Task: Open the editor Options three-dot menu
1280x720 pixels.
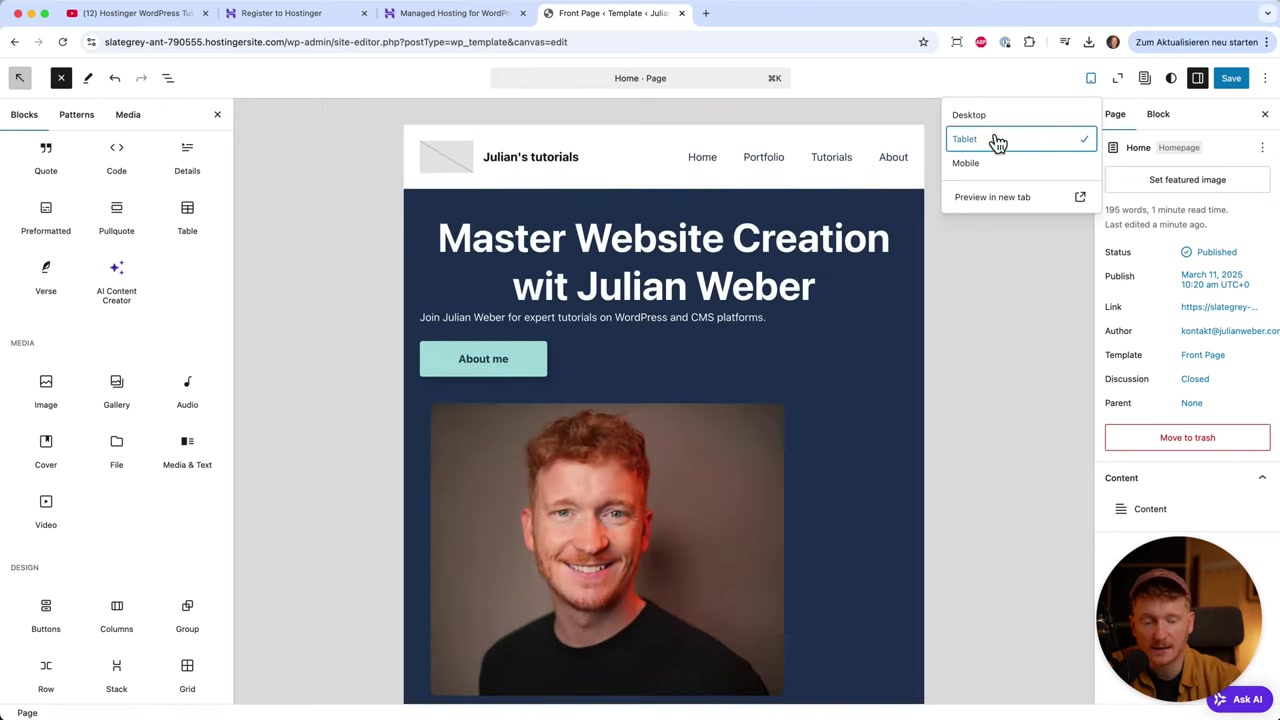Action: coord(1265,78)
